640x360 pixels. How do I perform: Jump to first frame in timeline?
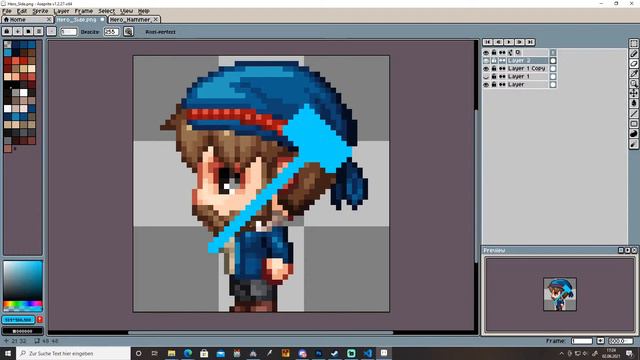487,42
